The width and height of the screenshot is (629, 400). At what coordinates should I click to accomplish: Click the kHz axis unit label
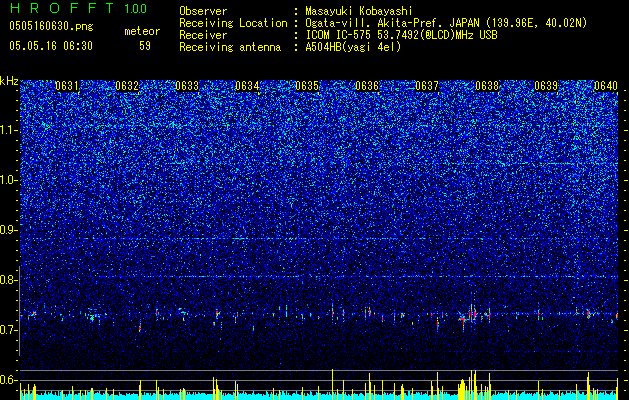coord(9,81)
